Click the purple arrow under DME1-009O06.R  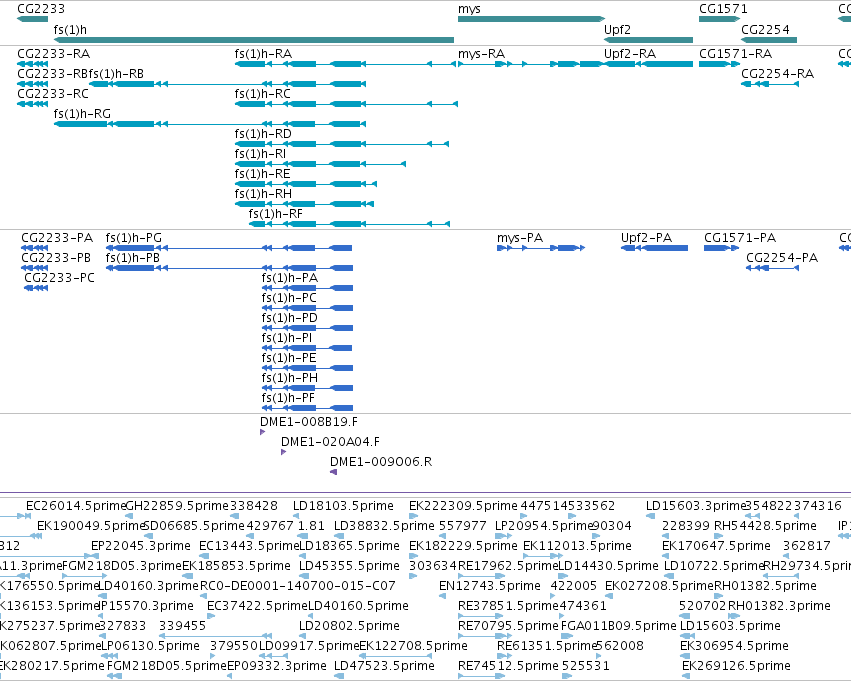(x=333, y=472)
